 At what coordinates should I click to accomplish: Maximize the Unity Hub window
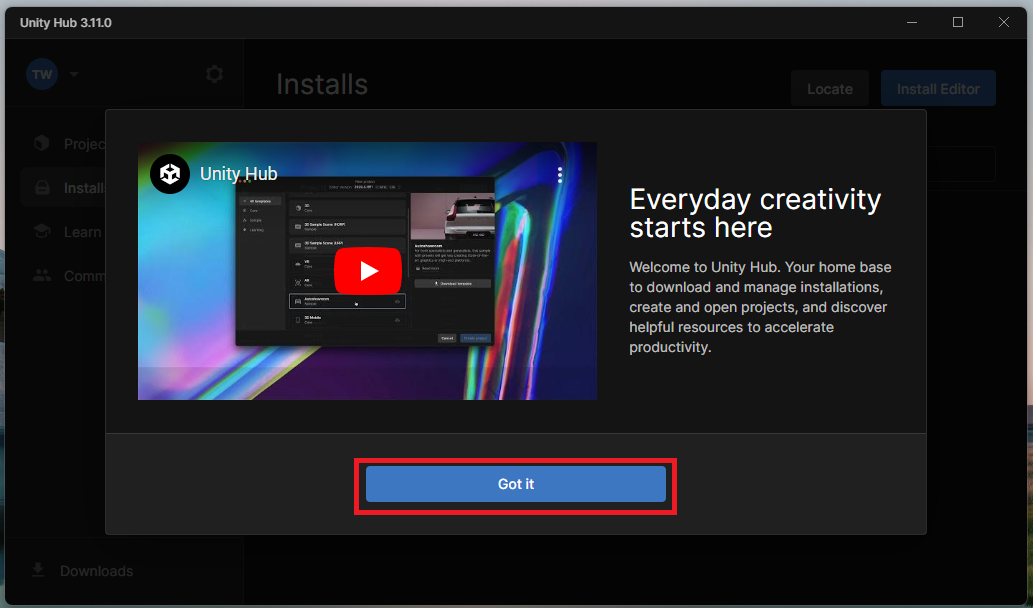click(958, 22)
